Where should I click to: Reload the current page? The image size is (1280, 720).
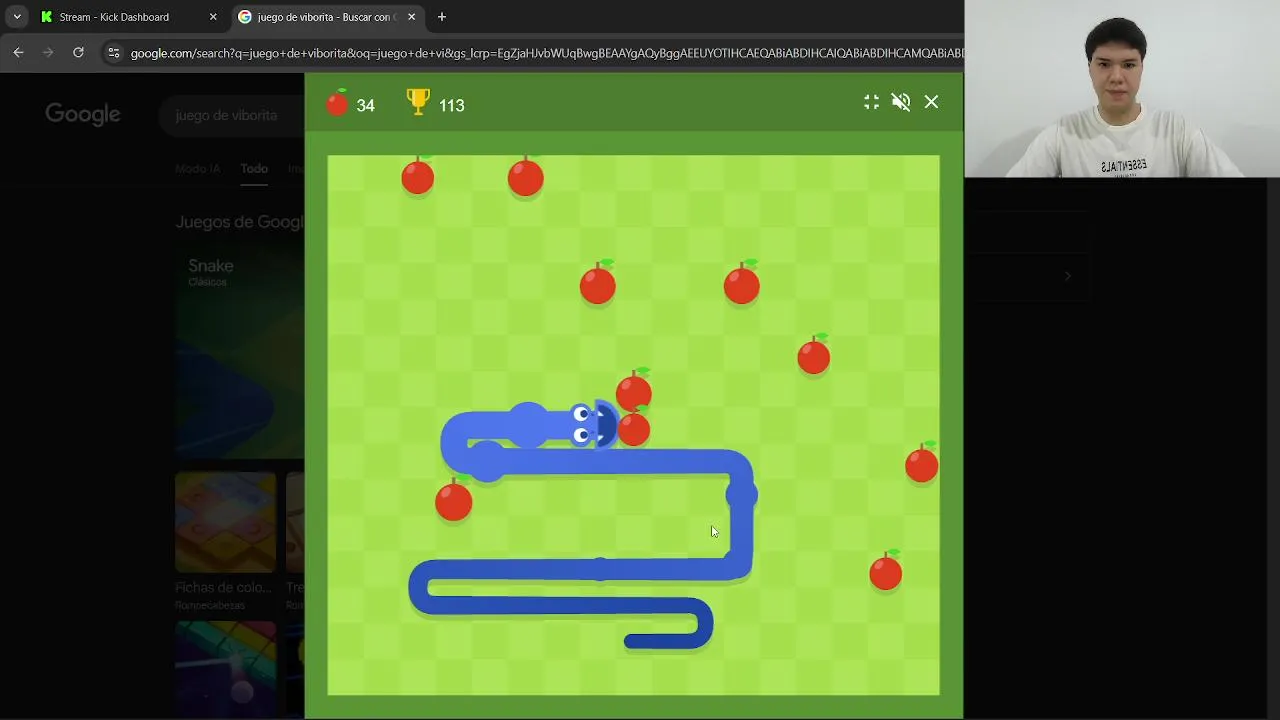click(x=78, y=52)
